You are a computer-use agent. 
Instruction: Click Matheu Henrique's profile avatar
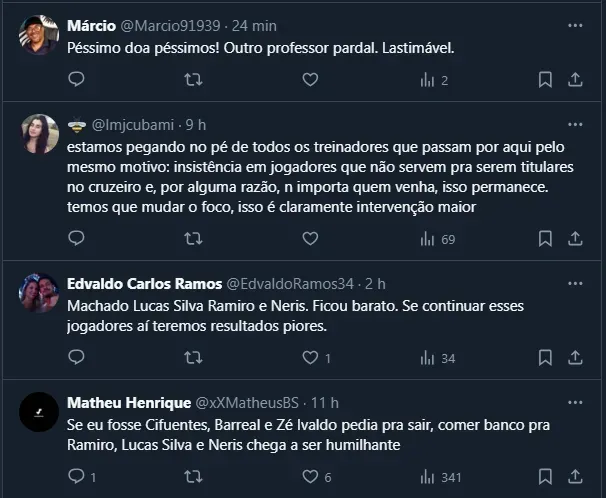click(39, 410)
